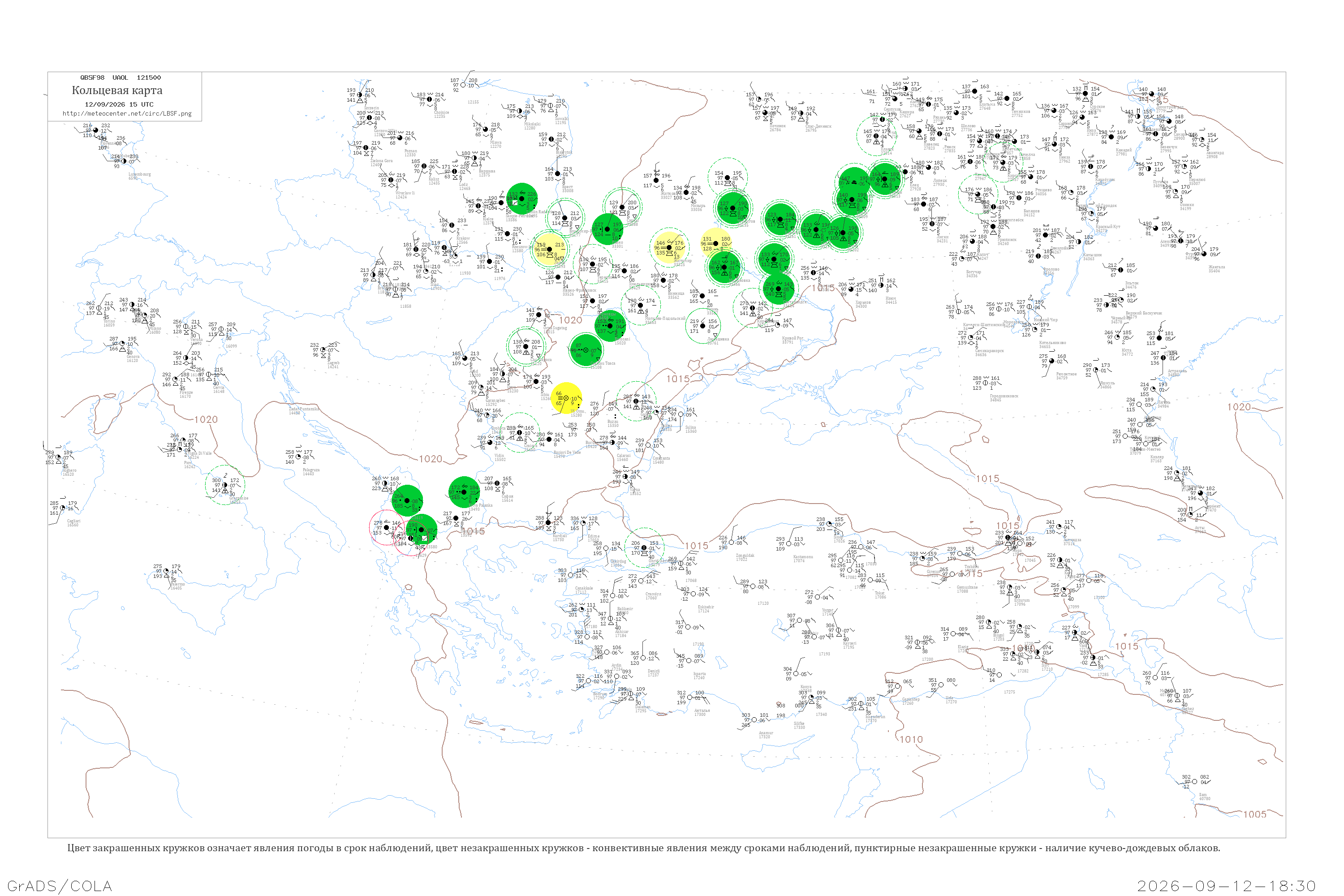
Task: Click the Кольцевая карта map title
Action: pos(117,90)
